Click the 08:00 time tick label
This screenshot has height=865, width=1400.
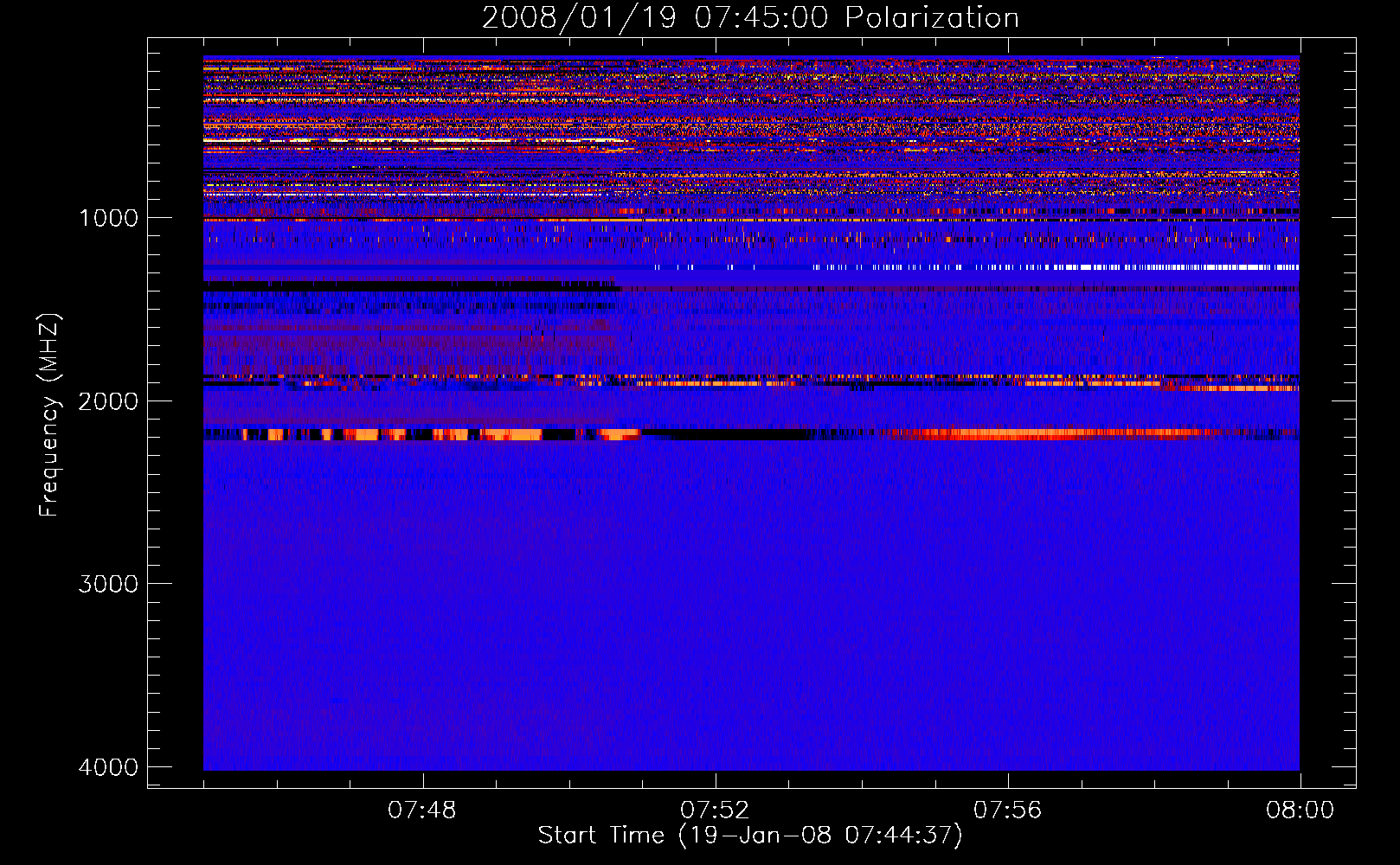tap(1300, 811)
